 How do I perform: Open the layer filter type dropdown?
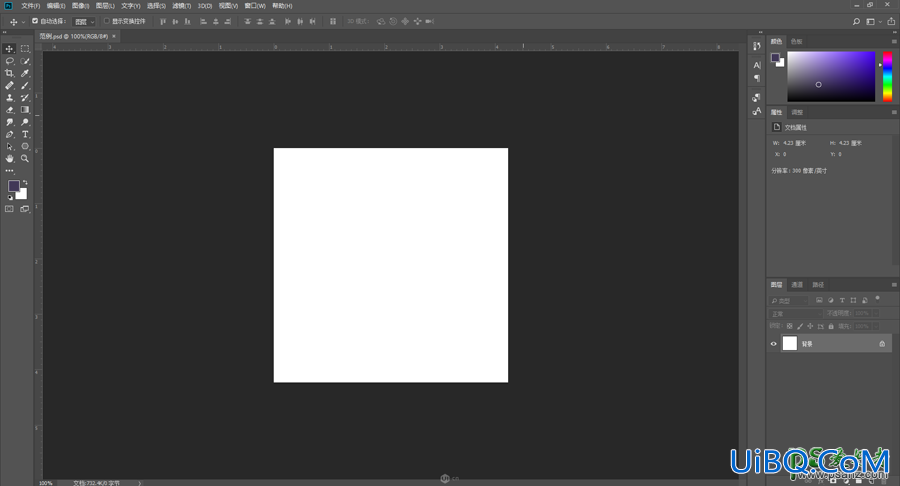coord(788,301)
